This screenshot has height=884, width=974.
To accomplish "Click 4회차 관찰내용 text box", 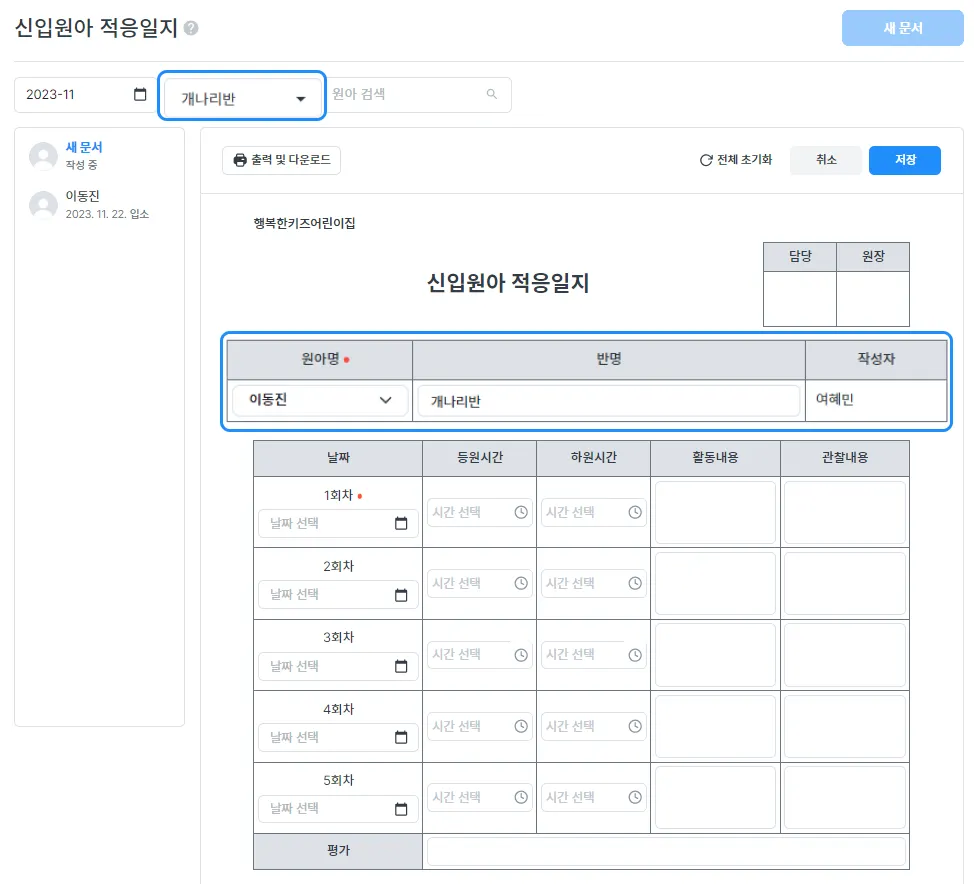I will (x=845, y=726).
